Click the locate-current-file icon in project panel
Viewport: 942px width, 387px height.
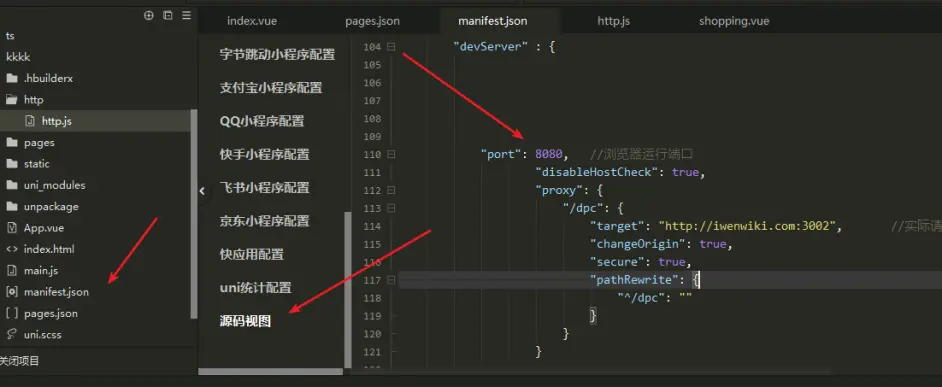click(x=149, y=16)
